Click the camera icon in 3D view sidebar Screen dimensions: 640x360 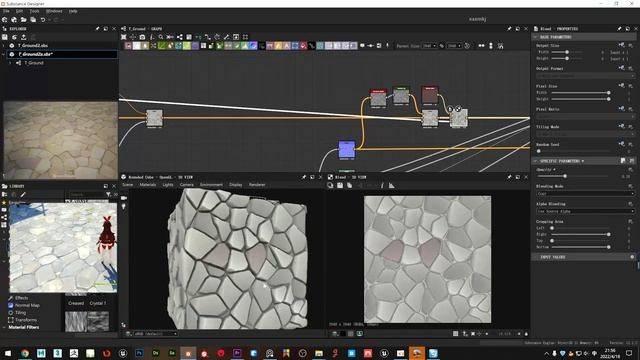coord(124,198)
